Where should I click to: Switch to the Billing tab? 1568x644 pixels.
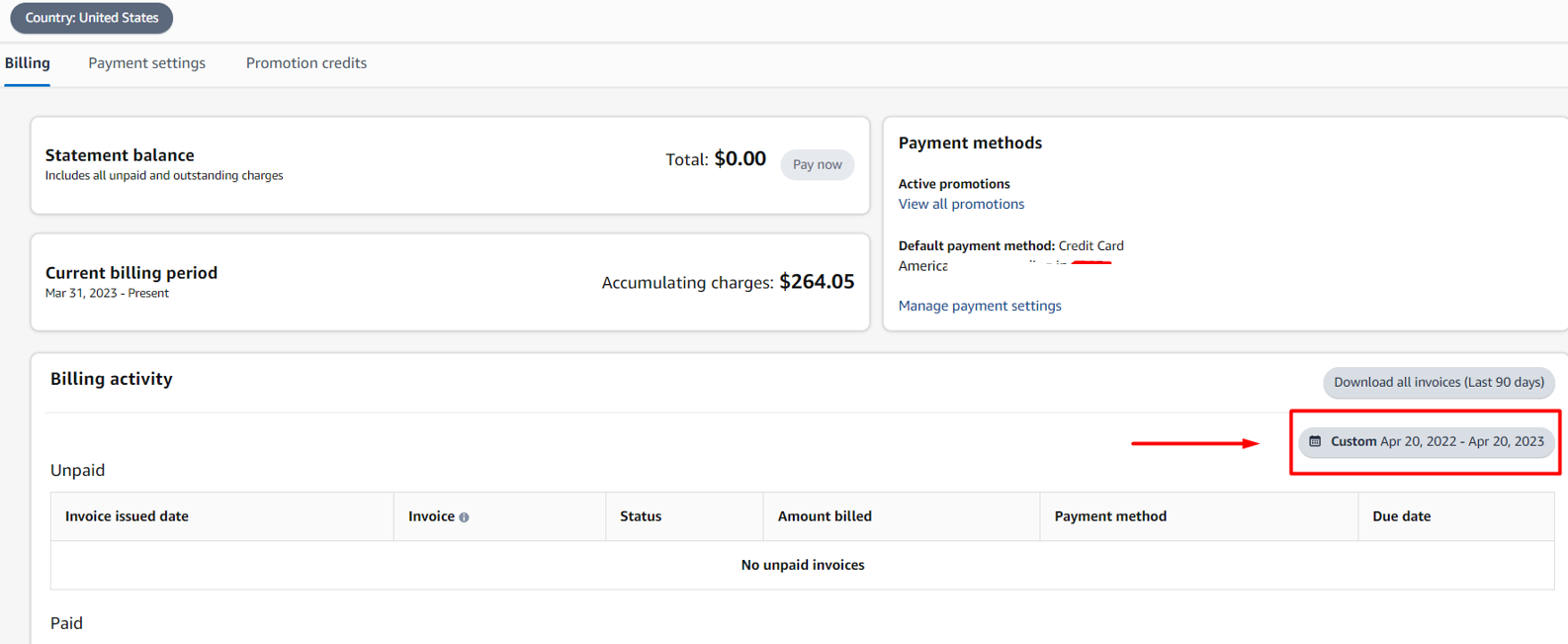click(x=28, y=63)
